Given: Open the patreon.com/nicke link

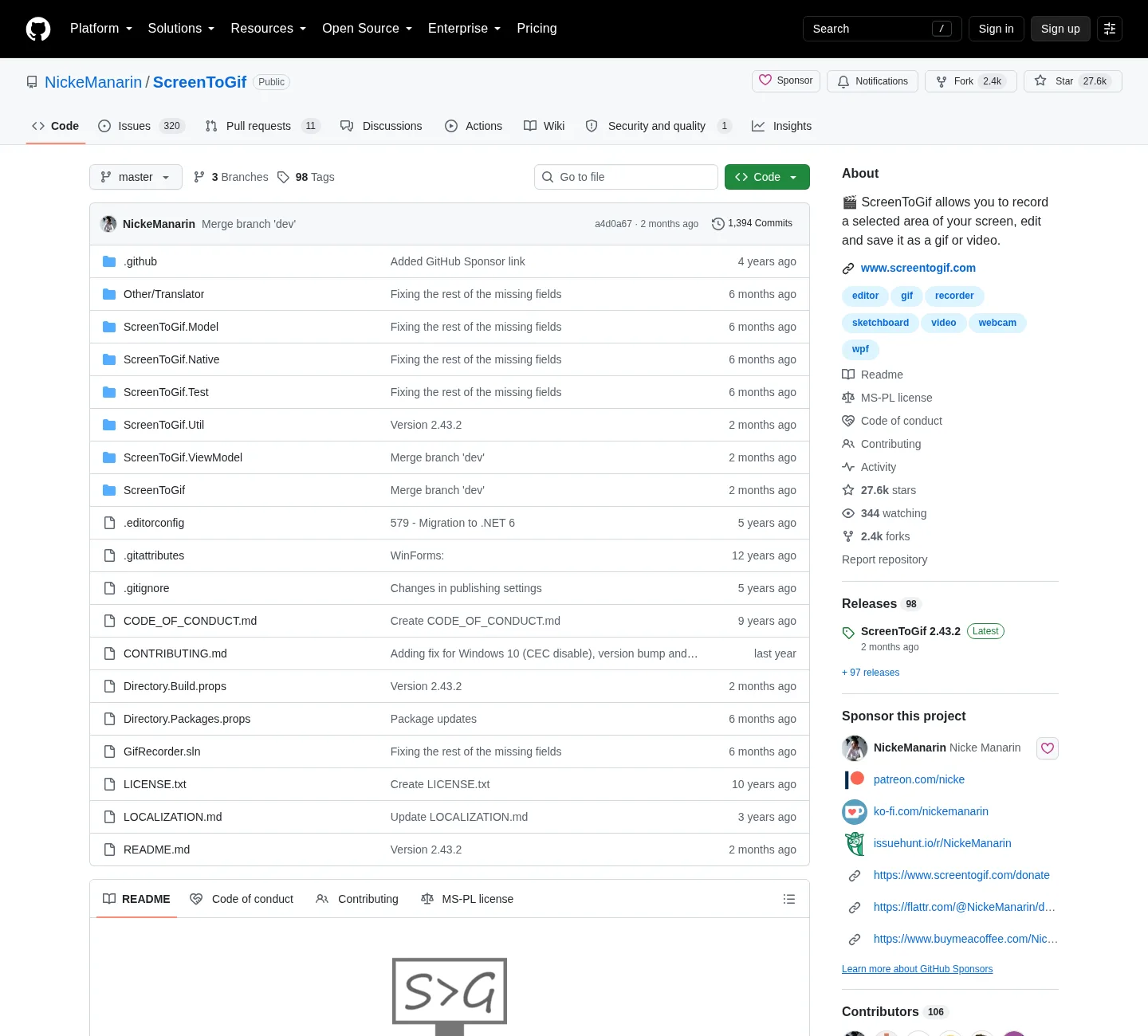Looking at the screenshot, I should coord(918,779).
